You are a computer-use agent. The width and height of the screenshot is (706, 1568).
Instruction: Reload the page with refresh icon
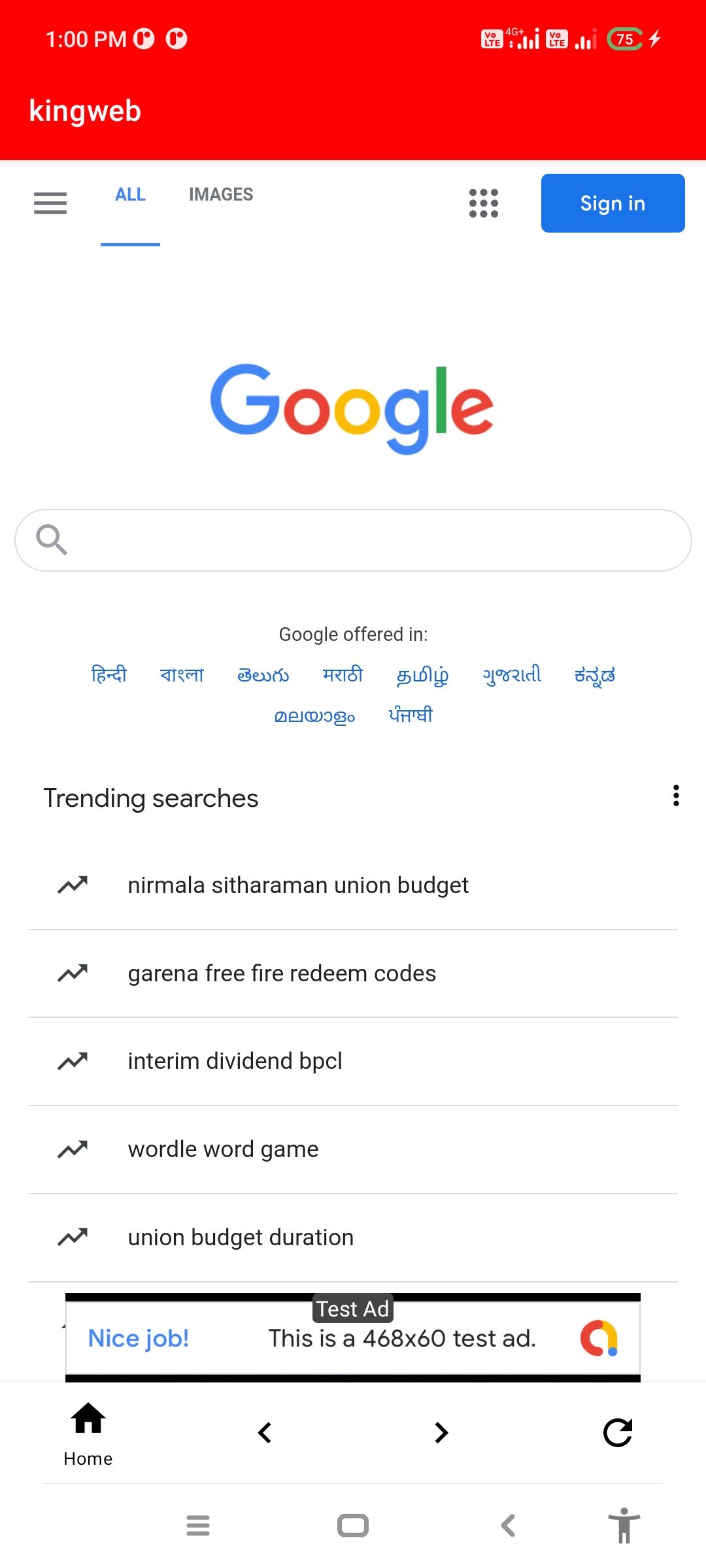[618, 1433]
